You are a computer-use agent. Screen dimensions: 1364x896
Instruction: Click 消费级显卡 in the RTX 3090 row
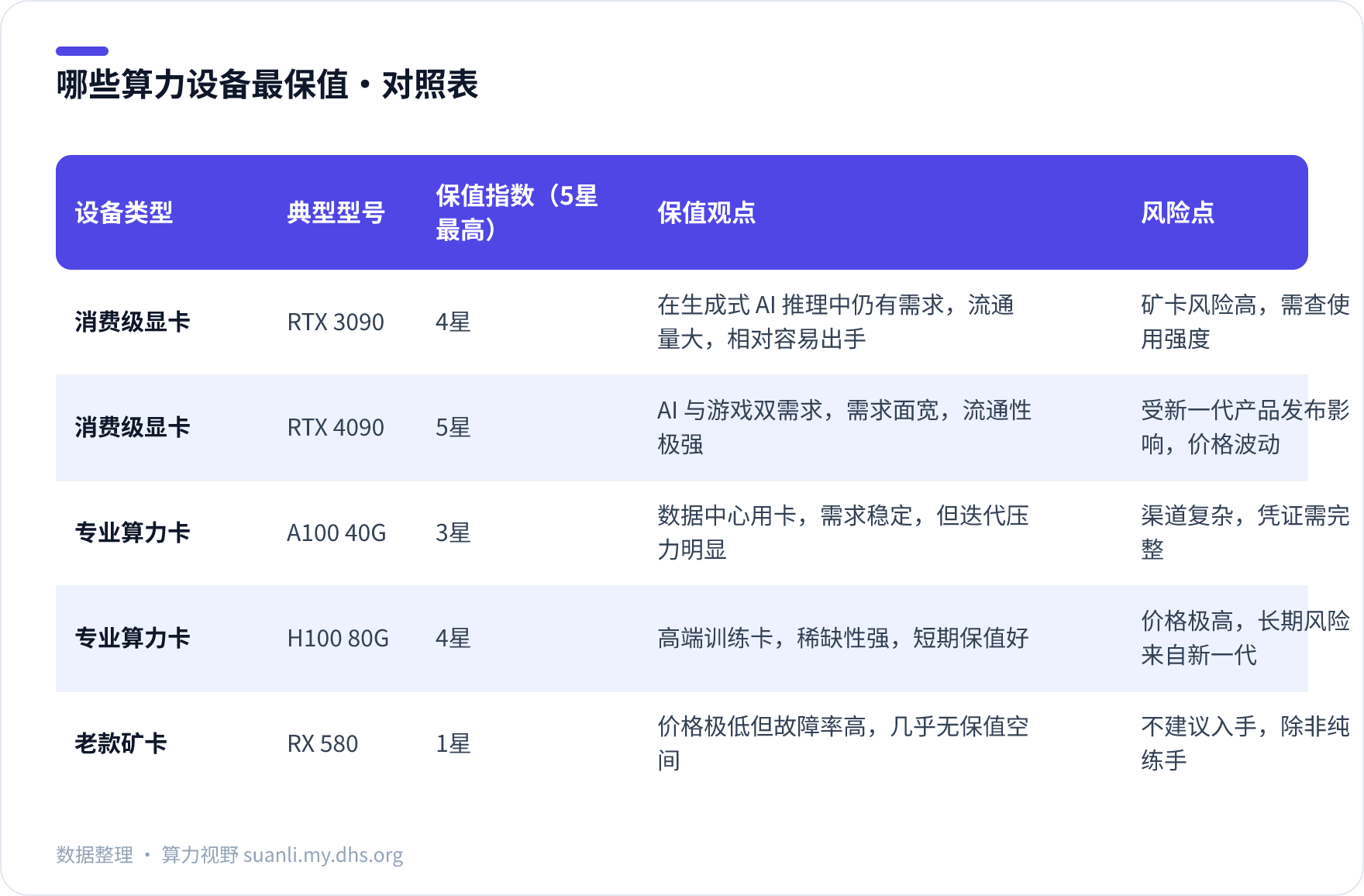133,322
